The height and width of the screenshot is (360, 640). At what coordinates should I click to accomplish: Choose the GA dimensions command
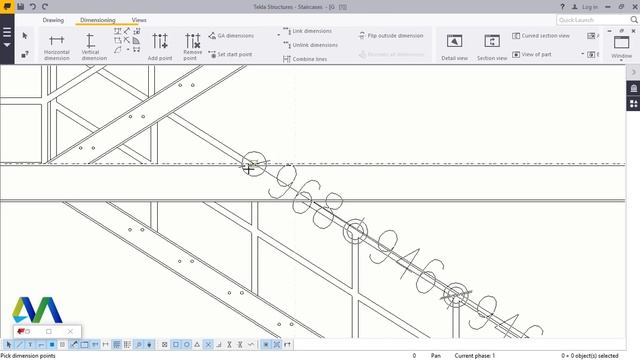pyautogui.click(x=231, y=36)
